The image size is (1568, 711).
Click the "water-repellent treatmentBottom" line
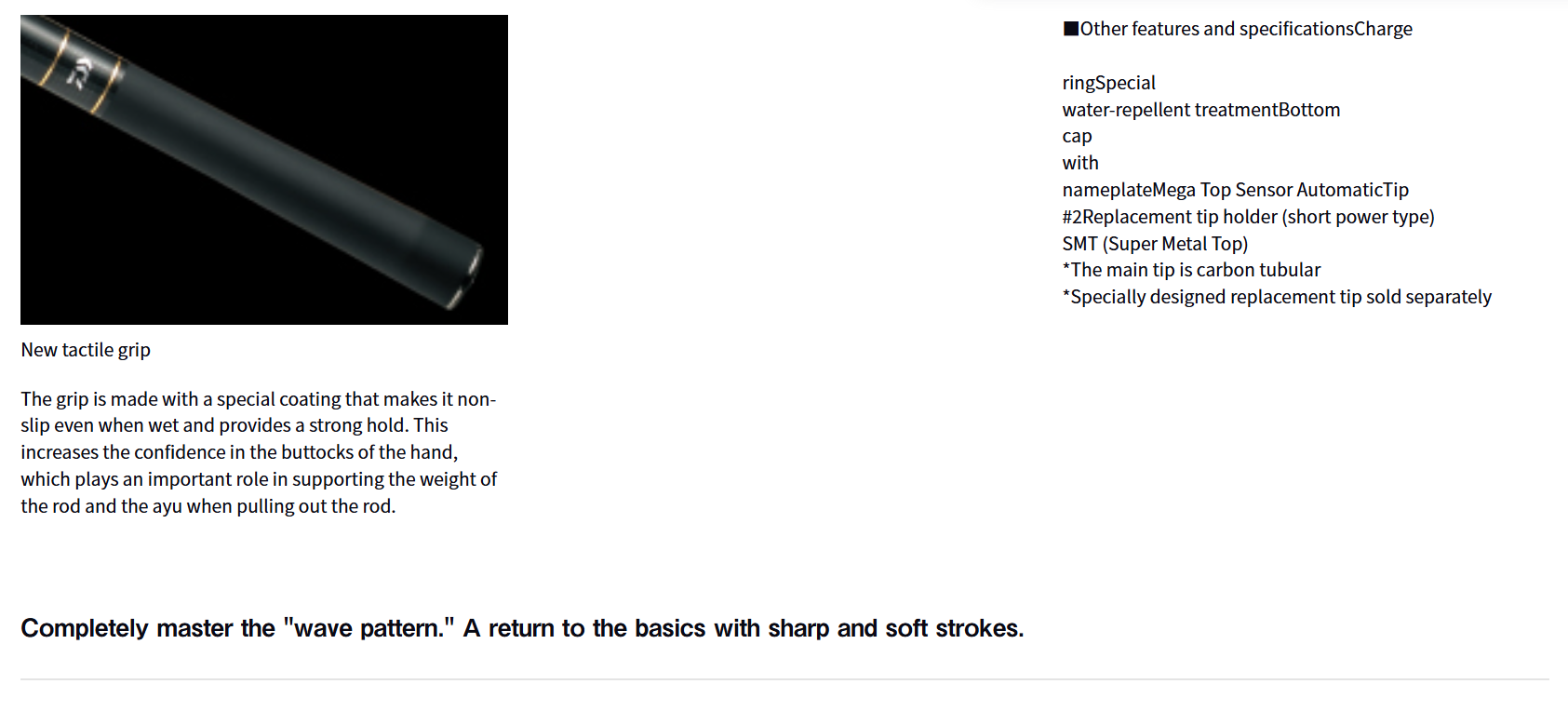tap(1200, 110)
